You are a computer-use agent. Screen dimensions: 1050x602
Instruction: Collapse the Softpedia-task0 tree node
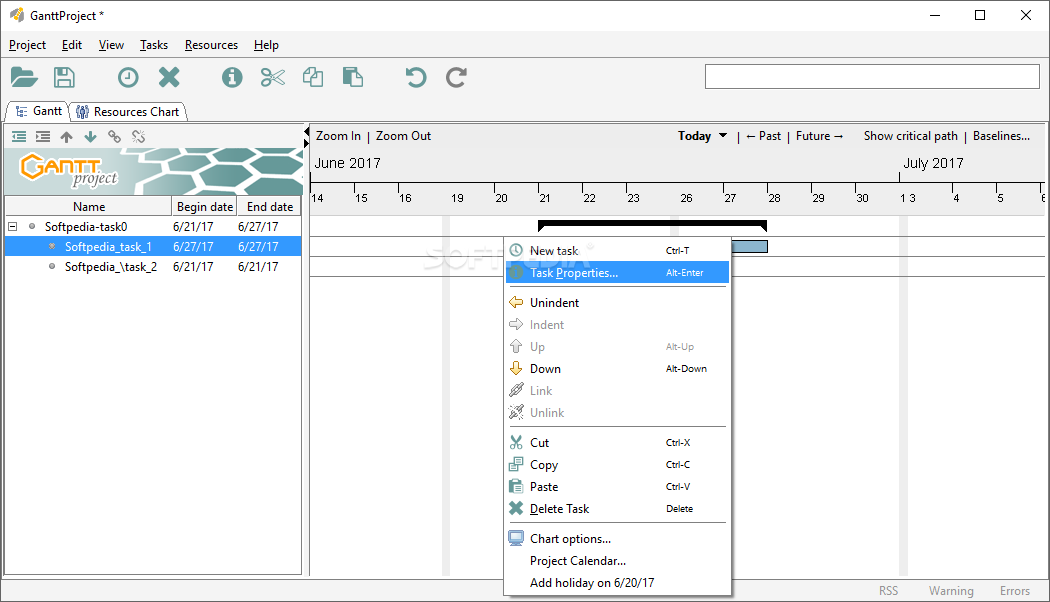pos(13,226)
